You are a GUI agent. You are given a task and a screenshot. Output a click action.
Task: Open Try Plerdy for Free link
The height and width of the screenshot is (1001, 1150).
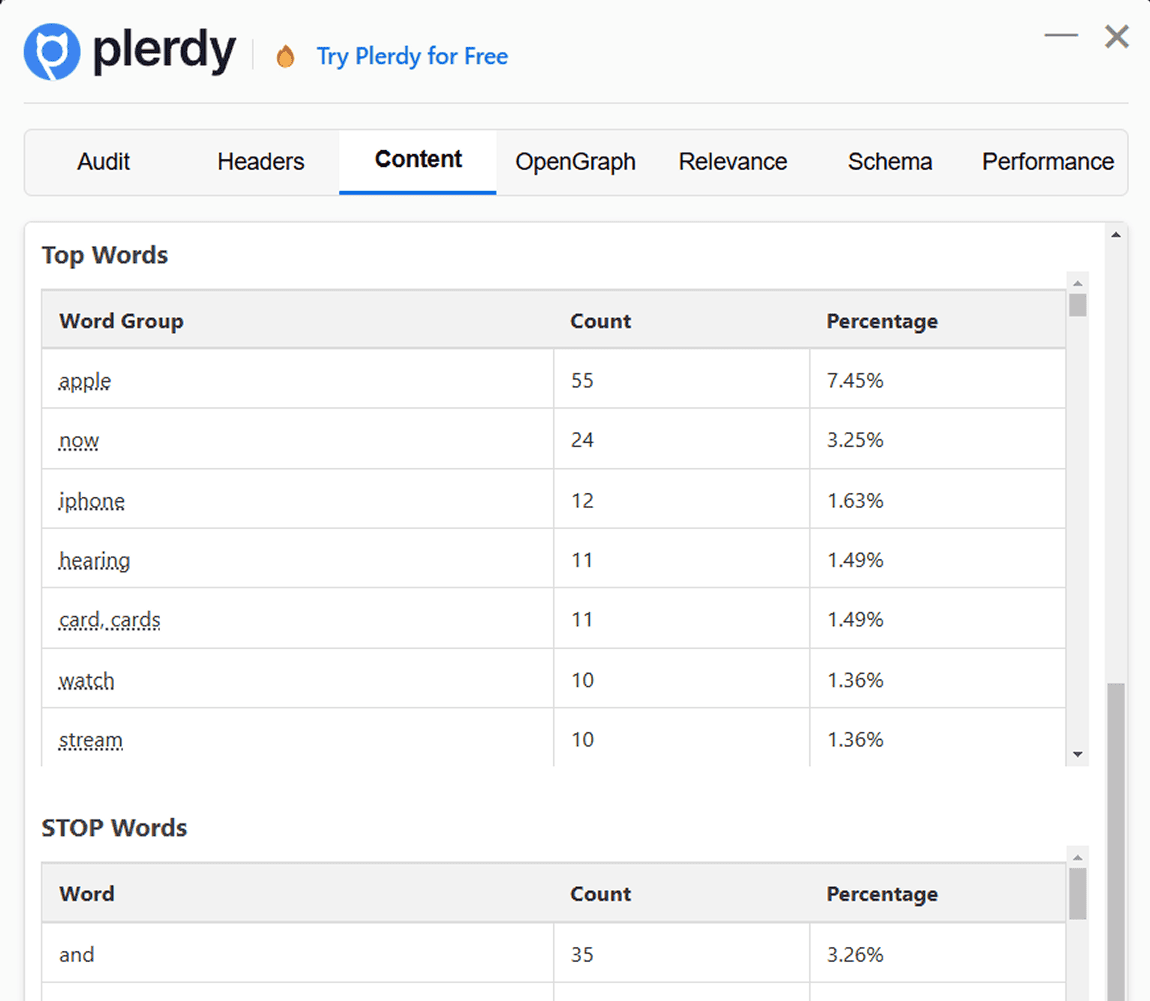[412, 56]
